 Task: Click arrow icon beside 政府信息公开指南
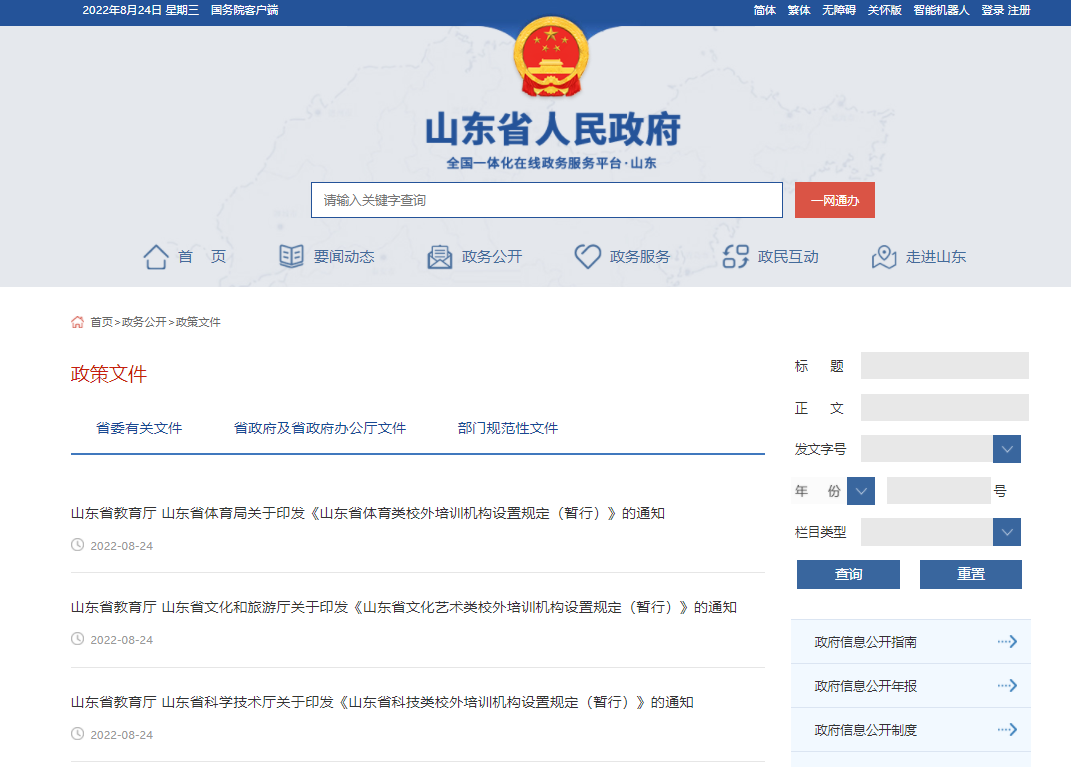(x=1007, y=641)
